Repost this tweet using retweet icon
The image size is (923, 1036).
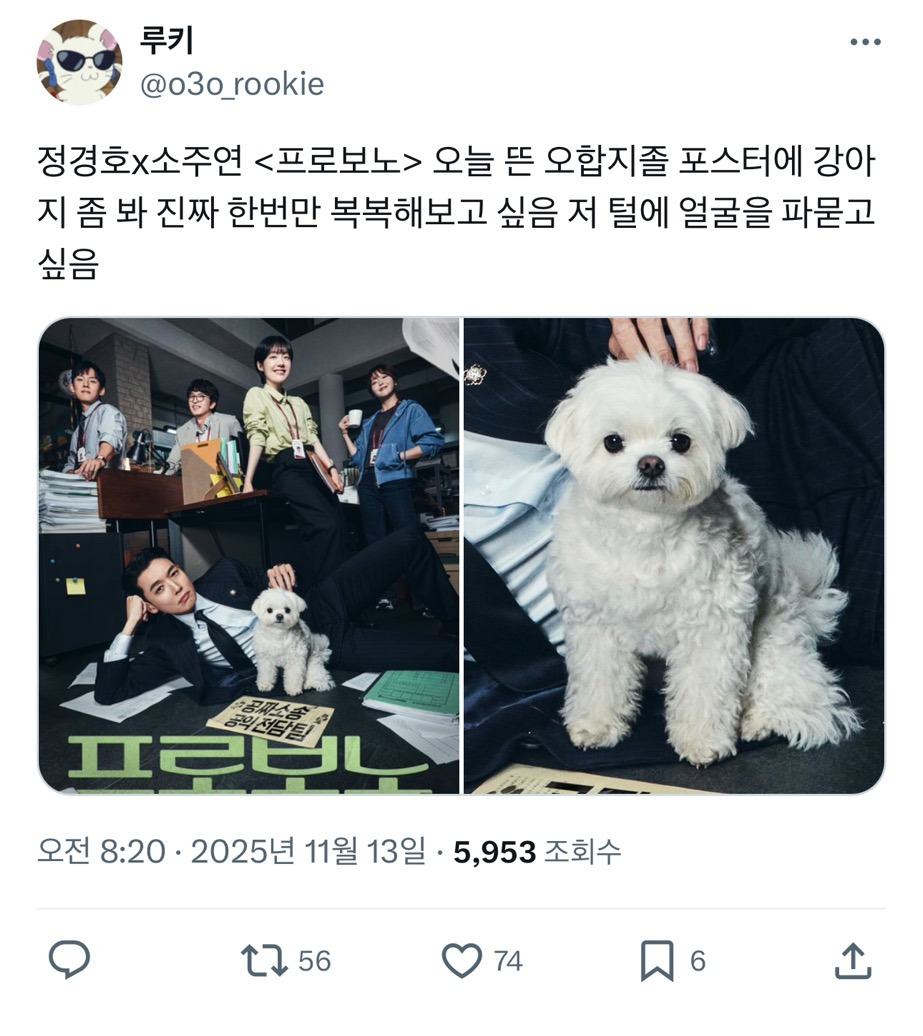[264, 961]
